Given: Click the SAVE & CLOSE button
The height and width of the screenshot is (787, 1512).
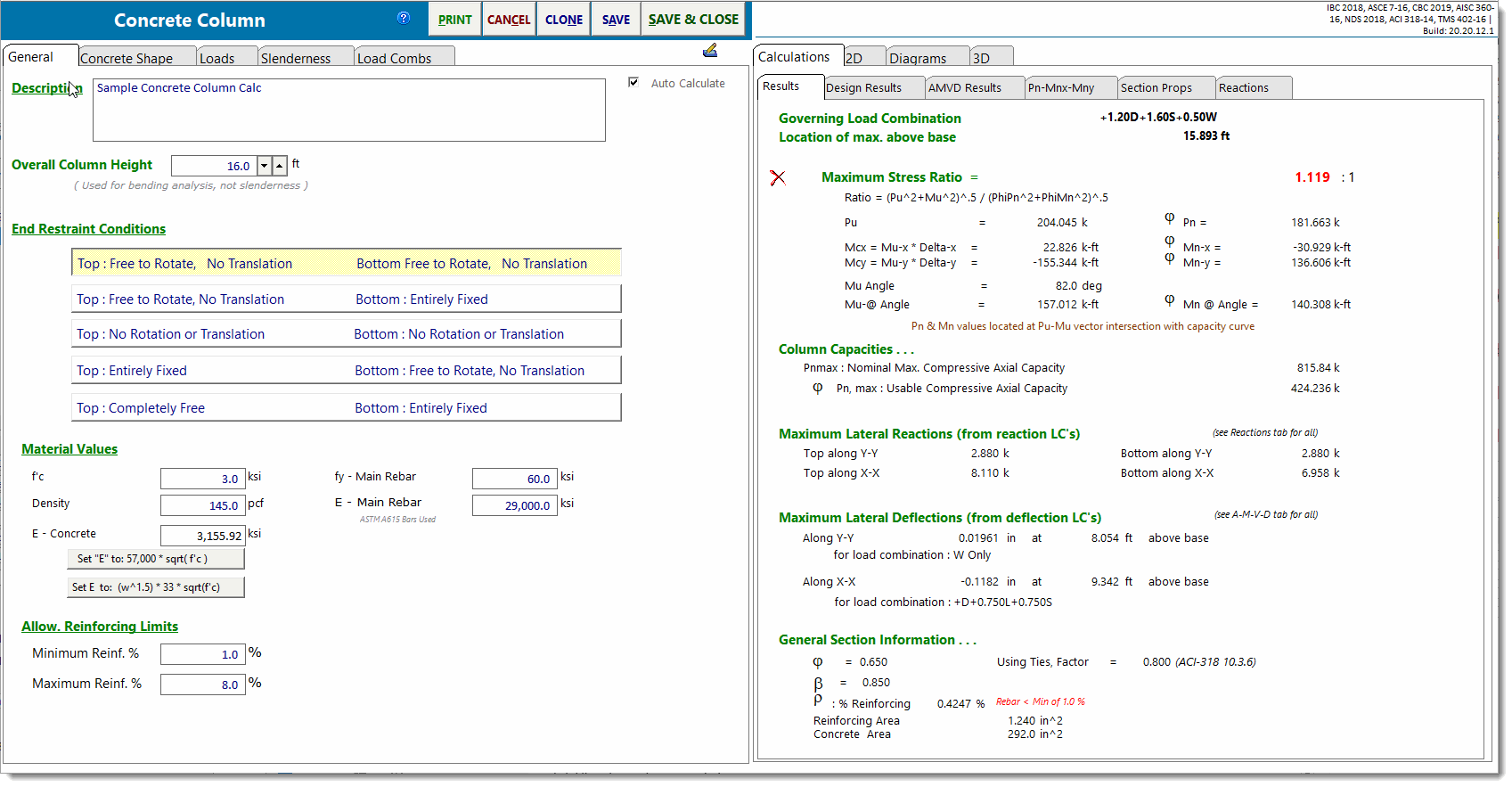Looking at the screenshot, I should 693,20.
